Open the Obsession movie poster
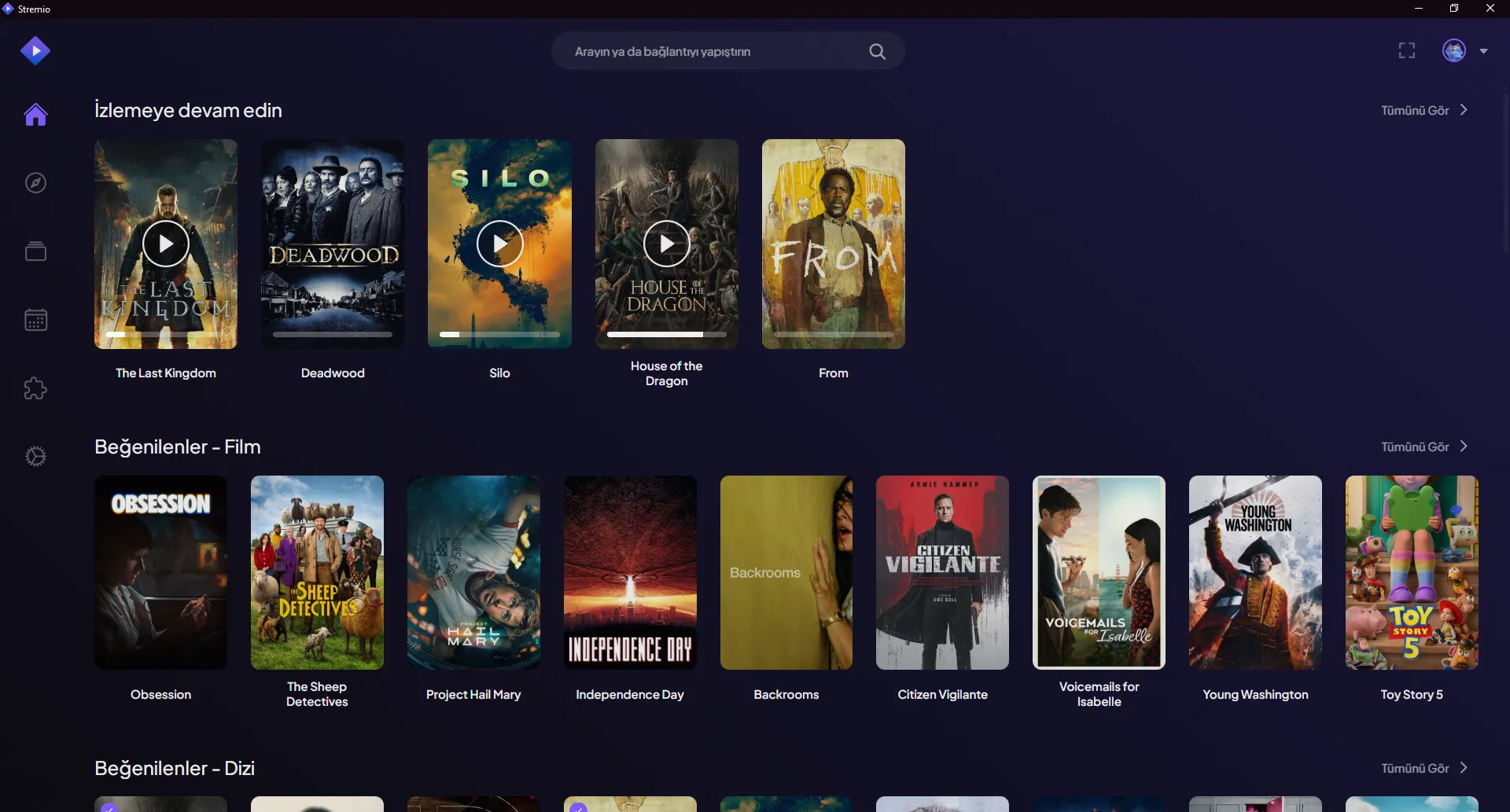1510x812 pixels. tap(161, 573)
